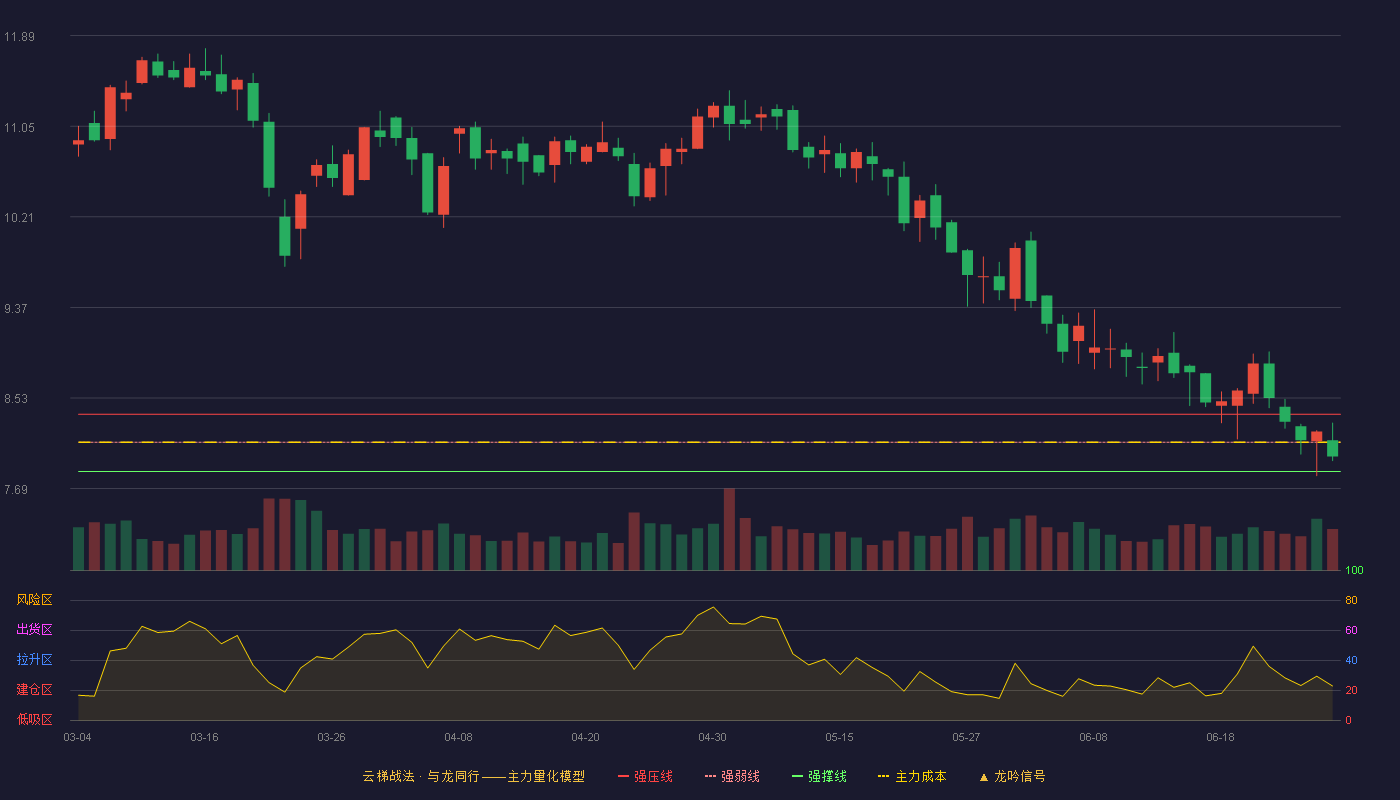This screenshot has width=1400, height=800.
Task: Click the 拉升区 zone label
Action: tap(34, 660)
